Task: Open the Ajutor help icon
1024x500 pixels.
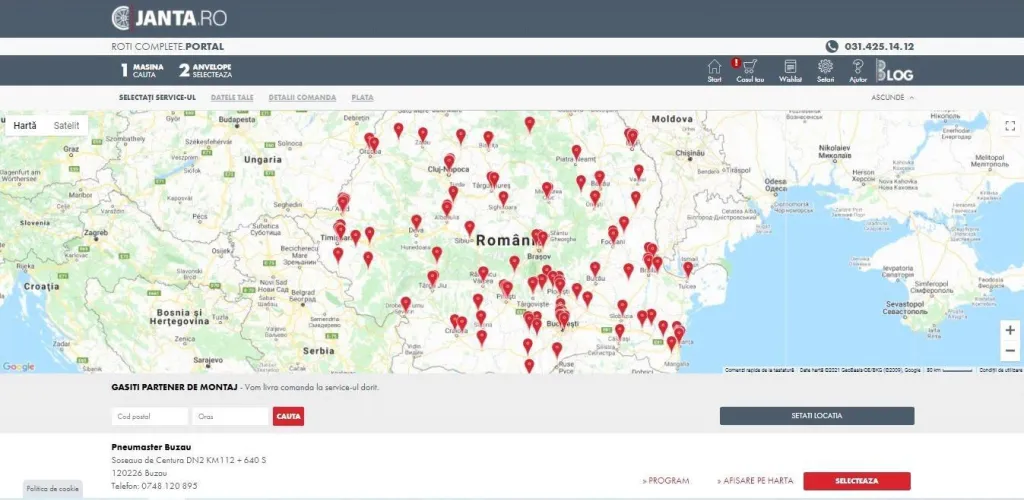Action: (857, 70)
